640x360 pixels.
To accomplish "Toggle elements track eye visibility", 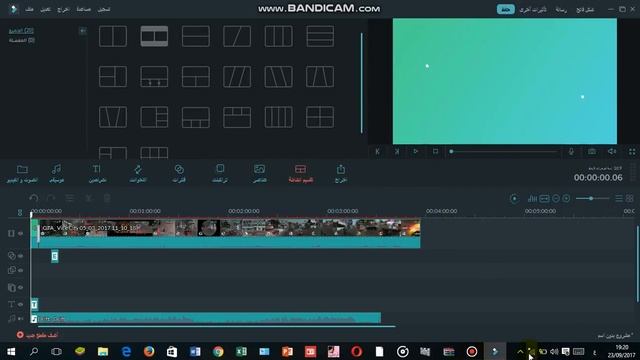I will [20, 287].
